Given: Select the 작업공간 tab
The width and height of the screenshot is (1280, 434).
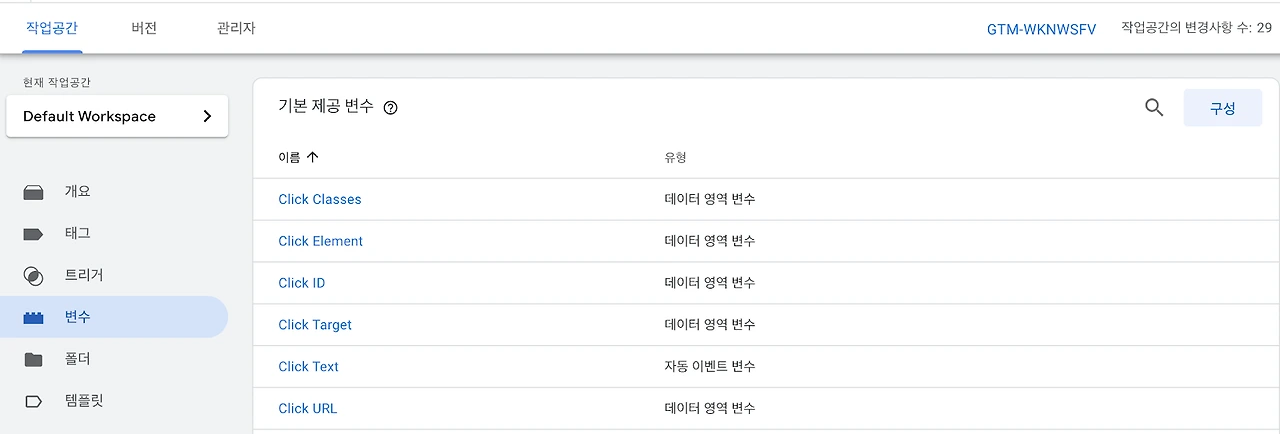Looking at the screenshot, I should (x=51, y=28).
